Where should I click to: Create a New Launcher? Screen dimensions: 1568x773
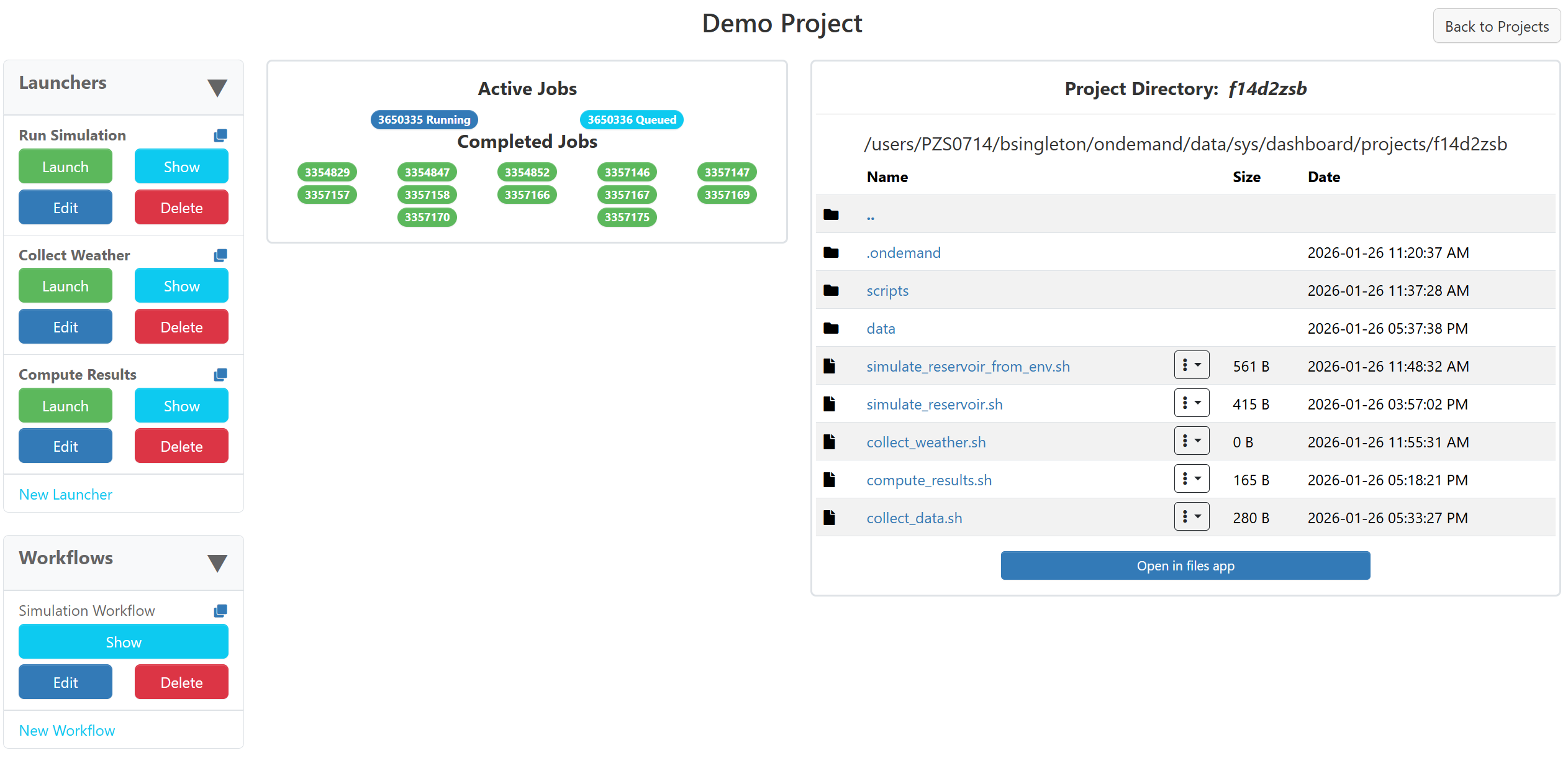(65, 494)
